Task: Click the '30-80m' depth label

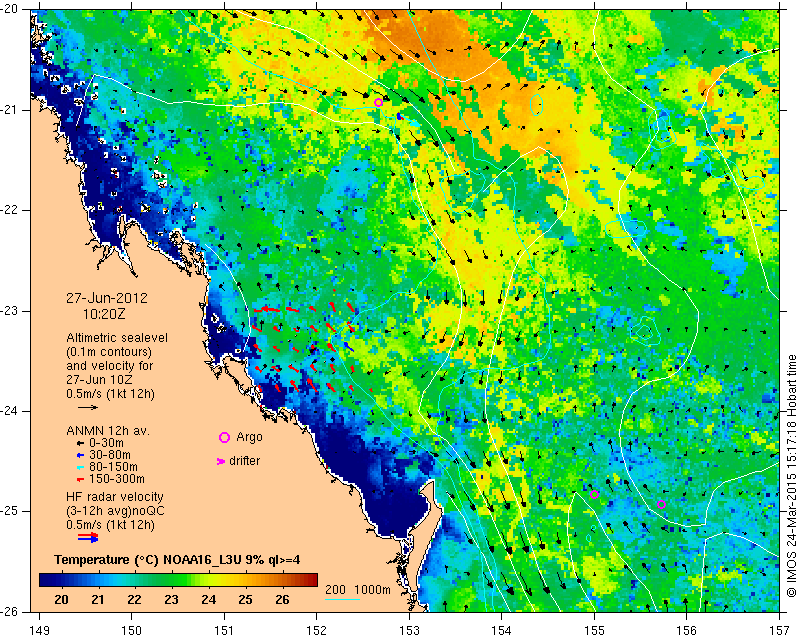Action: point(110,455)
